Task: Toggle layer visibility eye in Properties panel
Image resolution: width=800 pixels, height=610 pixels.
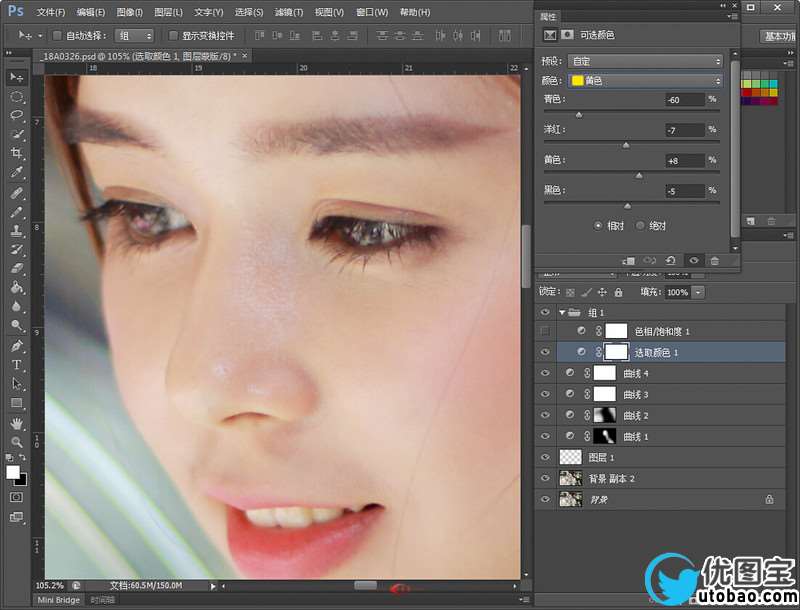Action: (x=694, y=261)
